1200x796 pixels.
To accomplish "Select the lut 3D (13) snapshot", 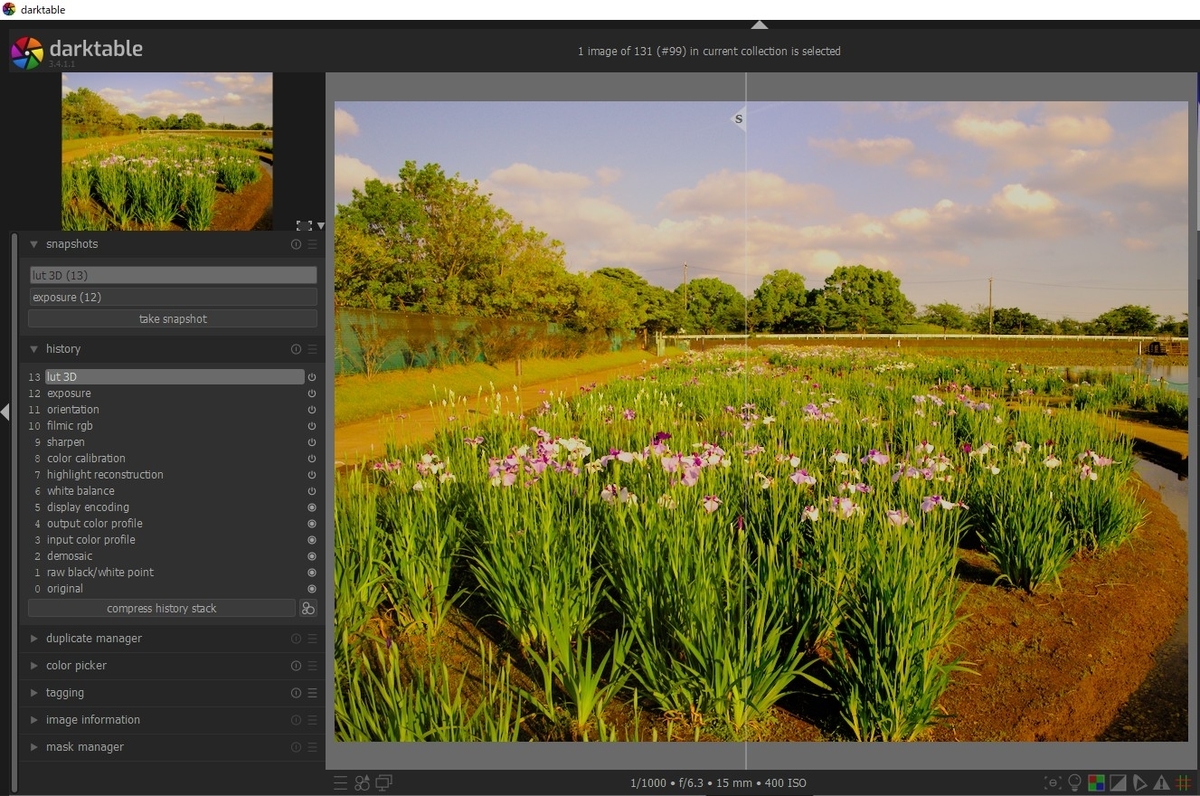I will [173, 275].
